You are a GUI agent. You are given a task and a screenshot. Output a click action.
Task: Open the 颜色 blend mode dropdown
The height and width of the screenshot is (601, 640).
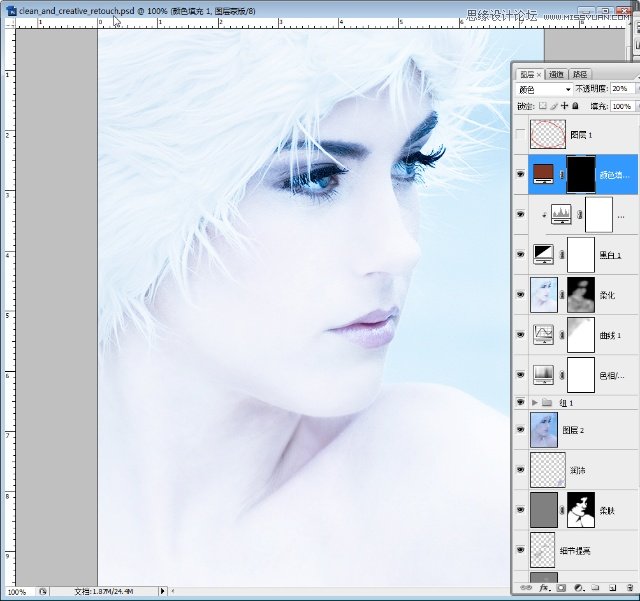point(544,89)
